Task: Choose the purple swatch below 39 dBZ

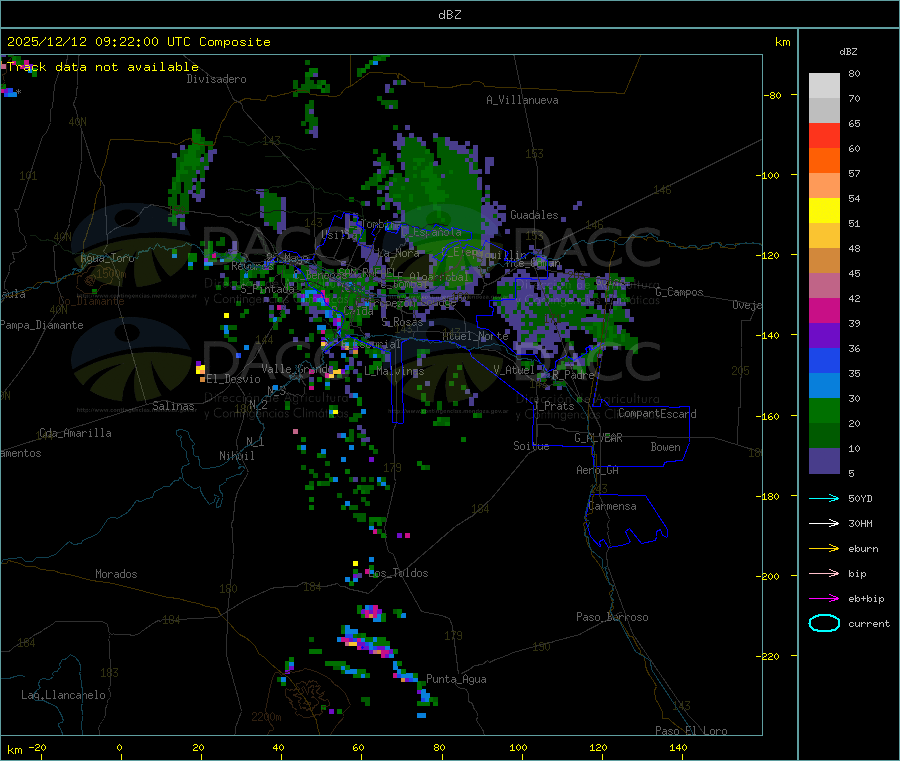Action: pos(824,336)
